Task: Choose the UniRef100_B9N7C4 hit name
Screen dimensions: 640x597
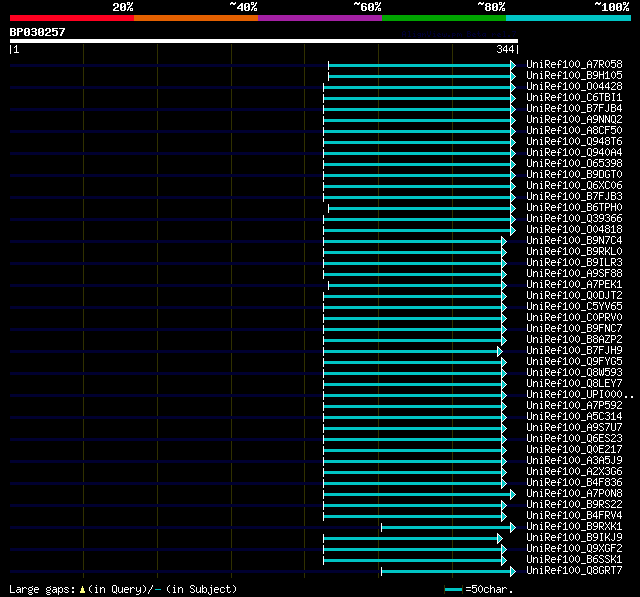Action: 574,241
